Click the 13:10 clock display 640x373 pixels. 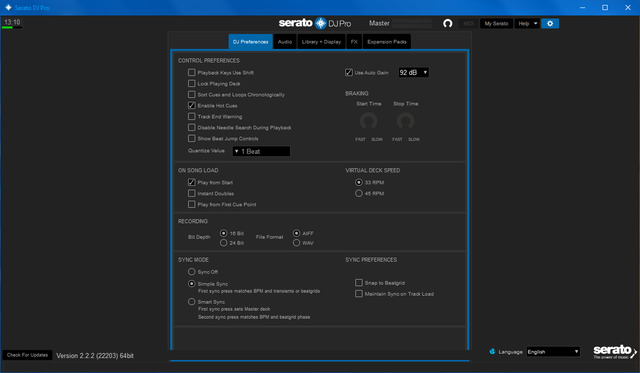point(12,22)
